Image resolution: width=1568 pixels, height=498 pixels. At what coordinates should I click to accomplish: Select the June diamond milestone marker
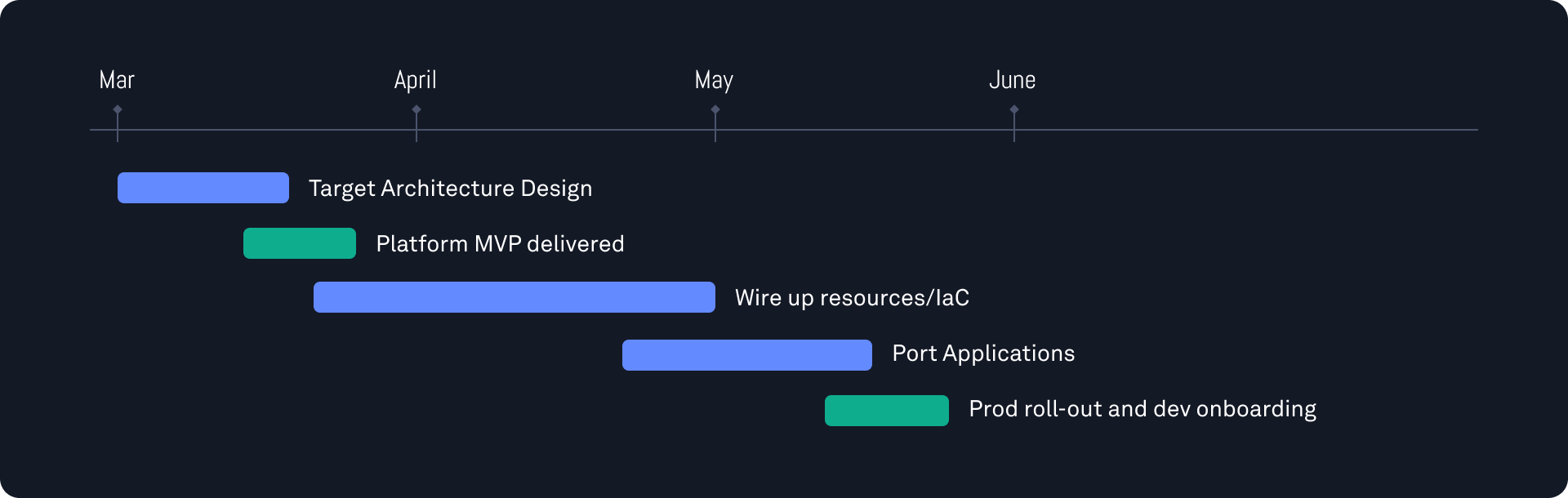pyautogui.click(x=1014, y=109)
